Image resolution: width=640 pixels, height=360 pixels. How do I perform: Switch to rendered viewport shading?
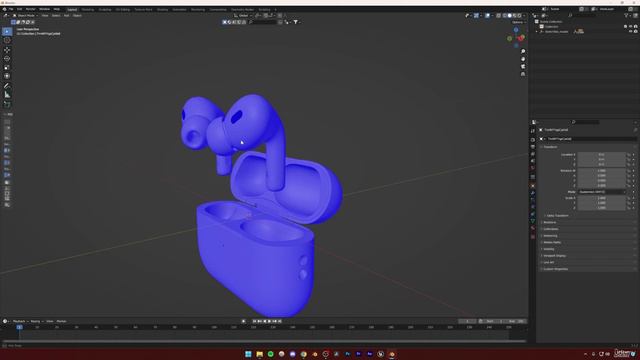point(519,16)
